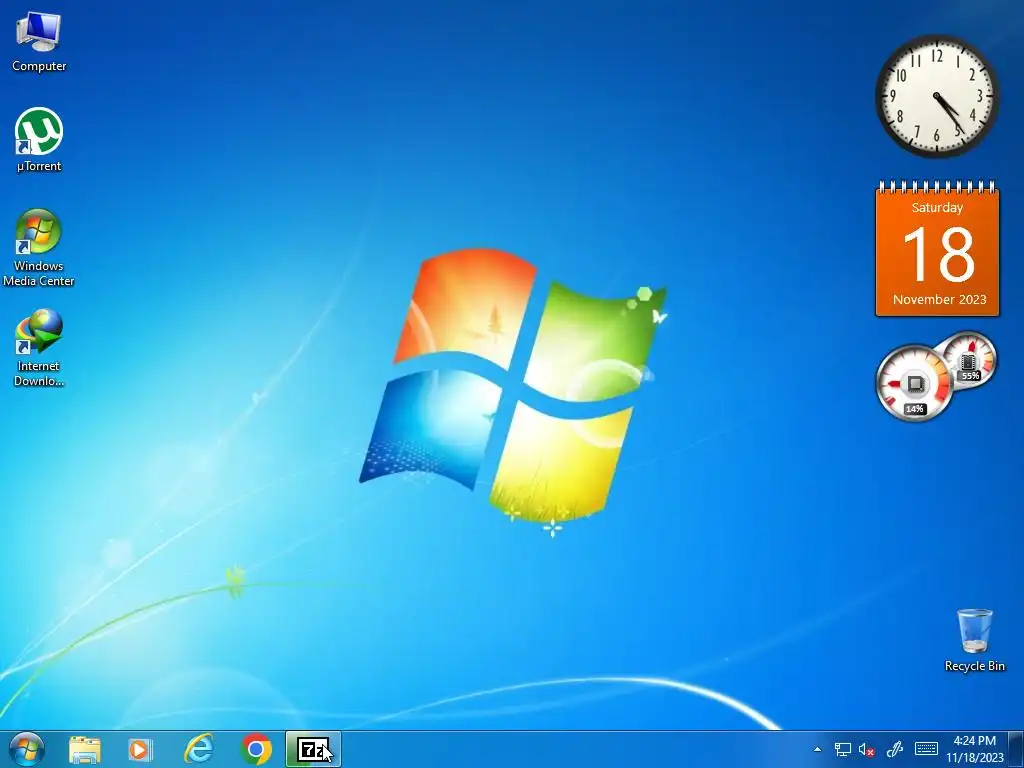Open the Start menu orb
This screenshot has width=1024, height=768.
tap(27, 749)
